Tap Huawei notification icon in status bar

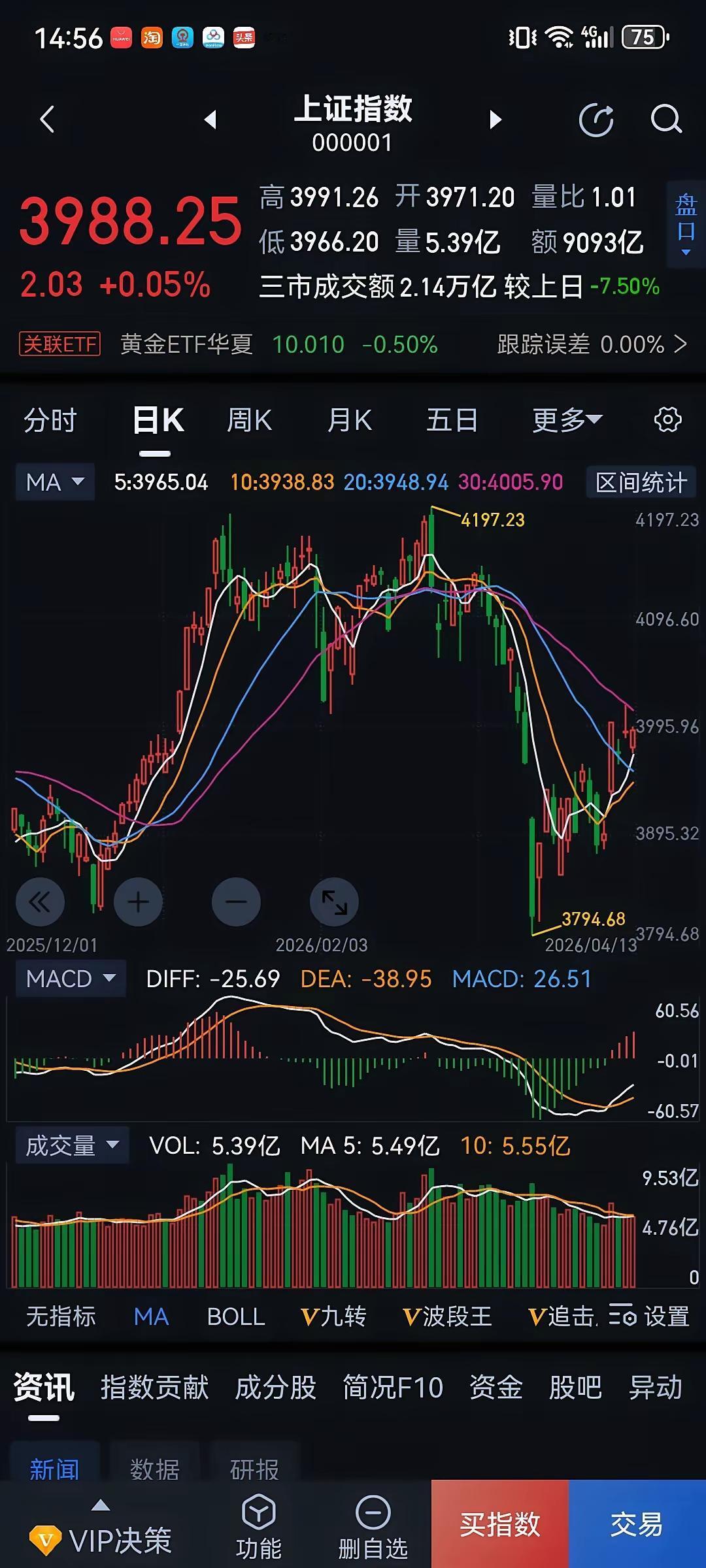[121, 37]
